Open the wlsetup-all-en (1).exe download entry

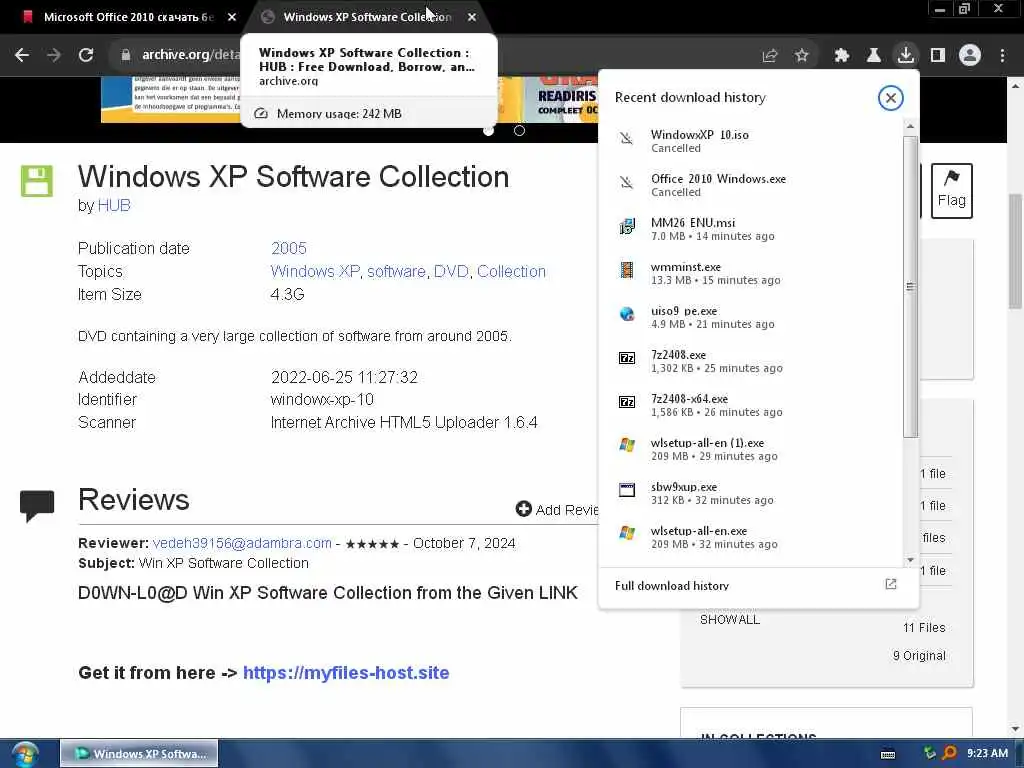(x=751, y=449)
